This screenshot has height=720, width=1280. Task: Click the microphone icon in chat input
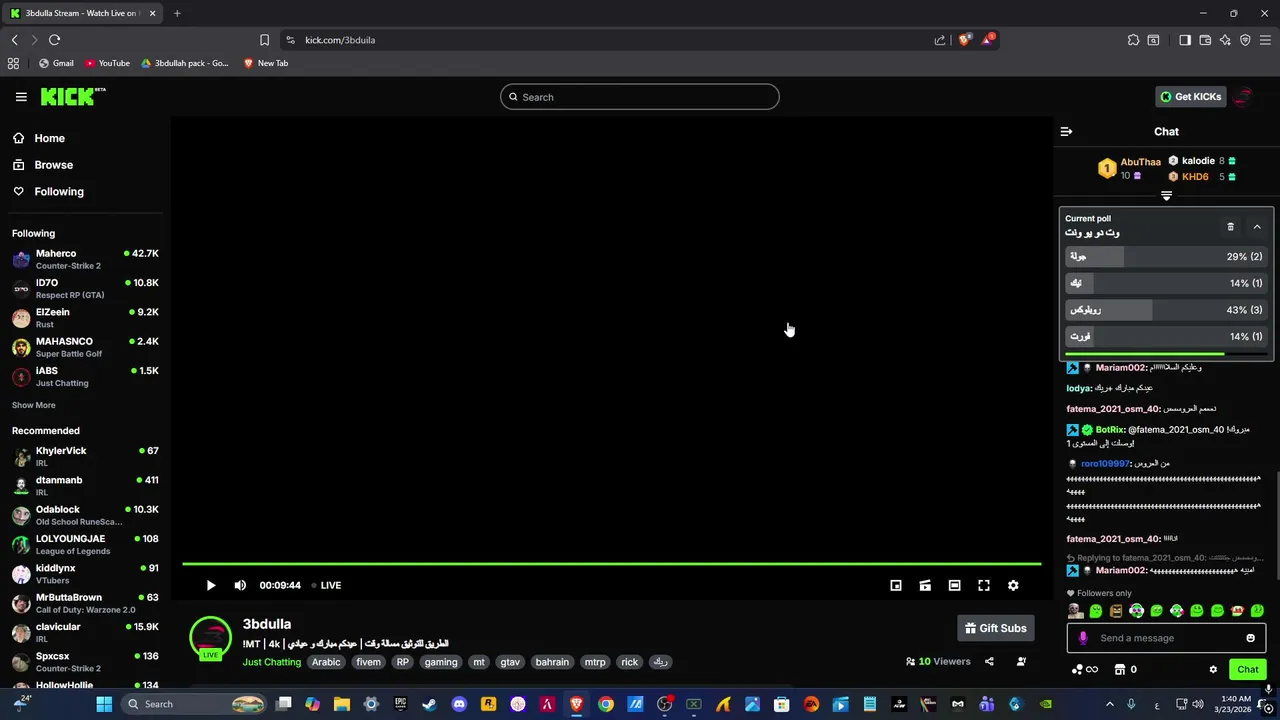click(1083, 638)
